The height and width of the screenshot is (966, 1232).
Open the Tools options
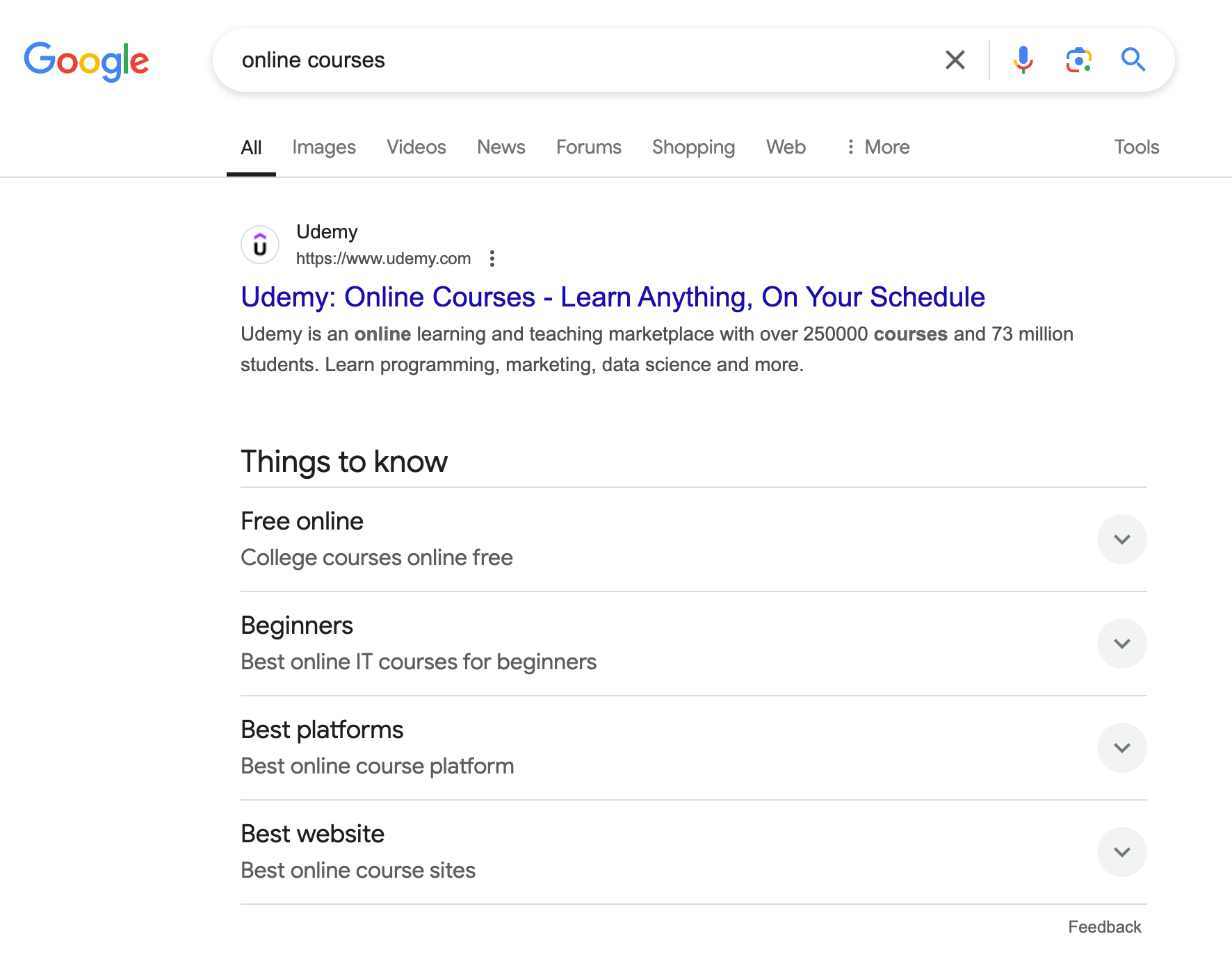[1137, 147]
